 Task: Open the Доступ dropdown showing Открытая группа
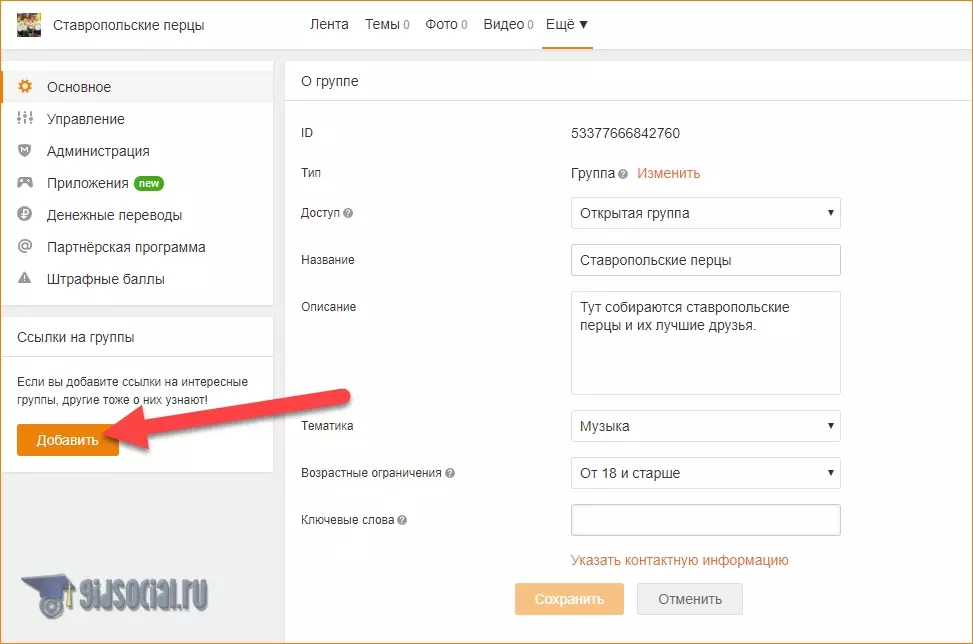coord(705,213)
